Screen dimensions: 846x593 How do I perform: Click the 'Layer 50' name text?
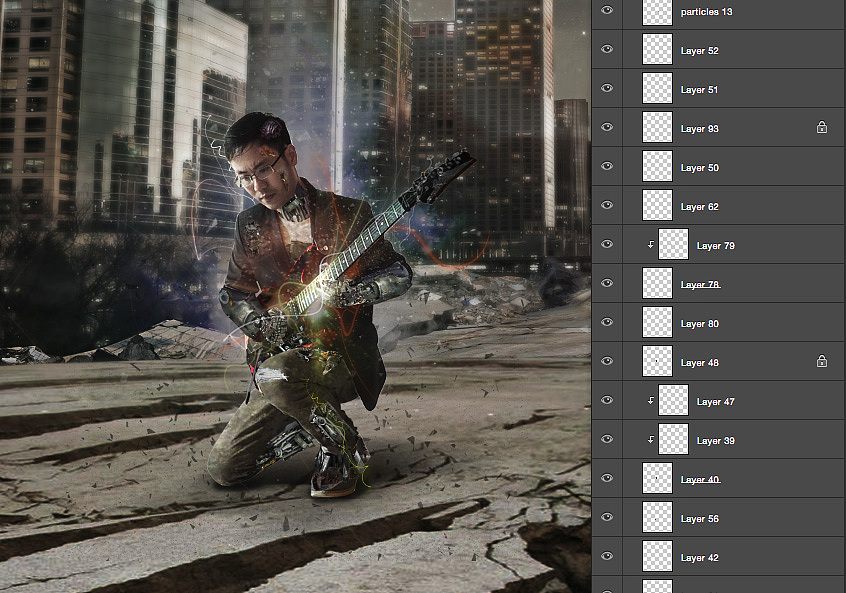point(699,168)
